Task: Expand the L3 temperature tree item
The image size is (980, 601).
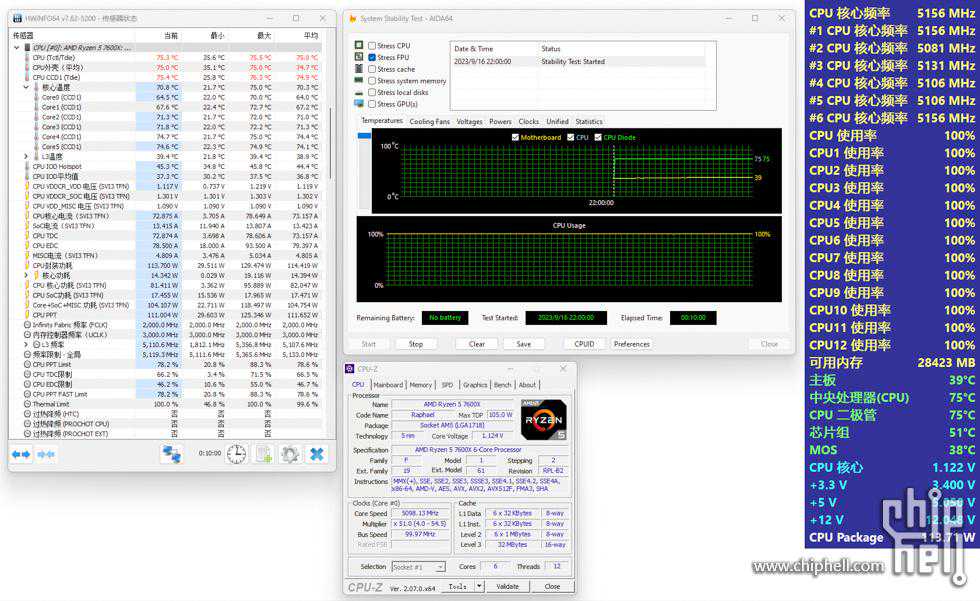Action: pos(27,156)
